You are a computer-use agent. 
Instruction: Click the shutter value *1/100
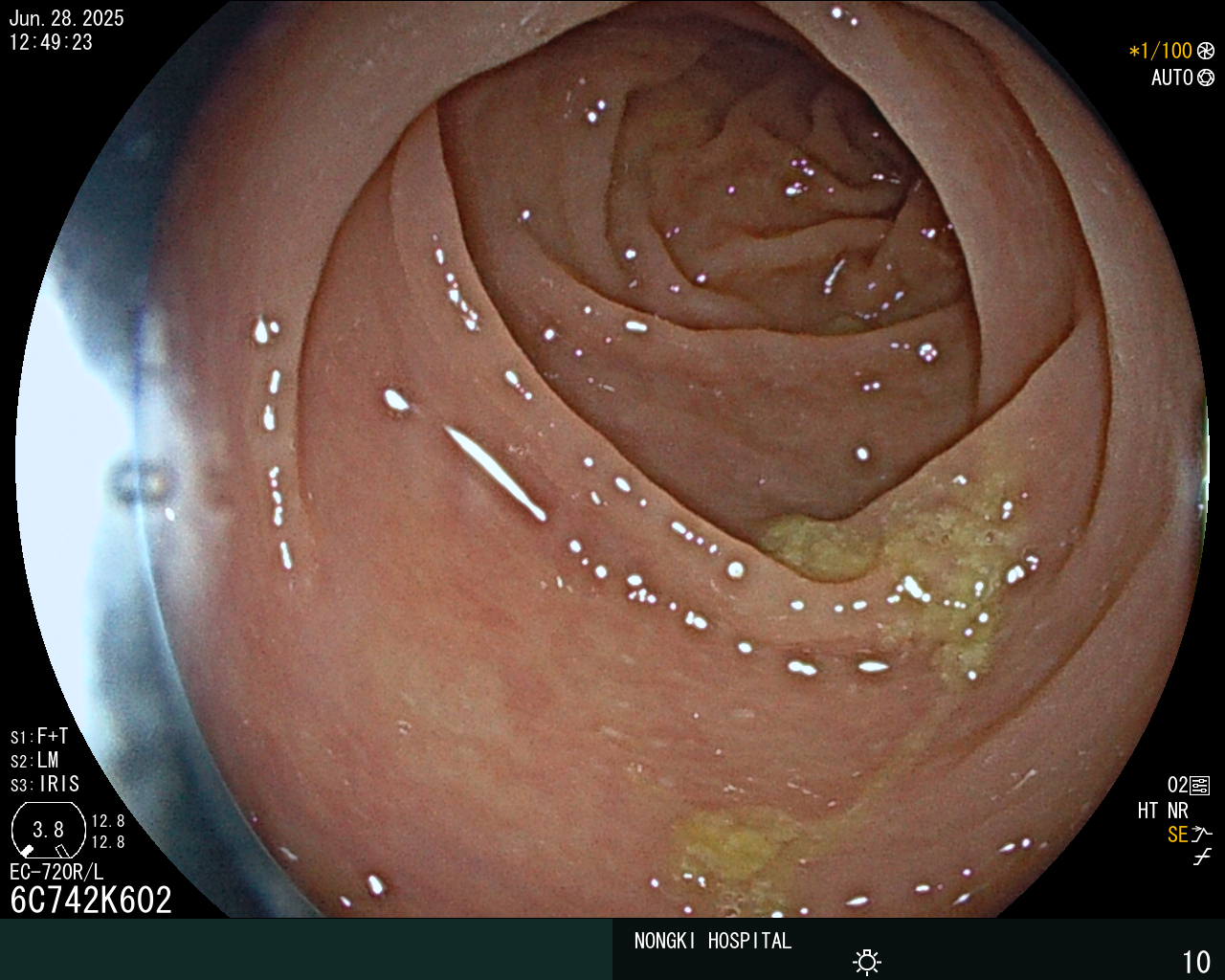[x=1161, y=51]
